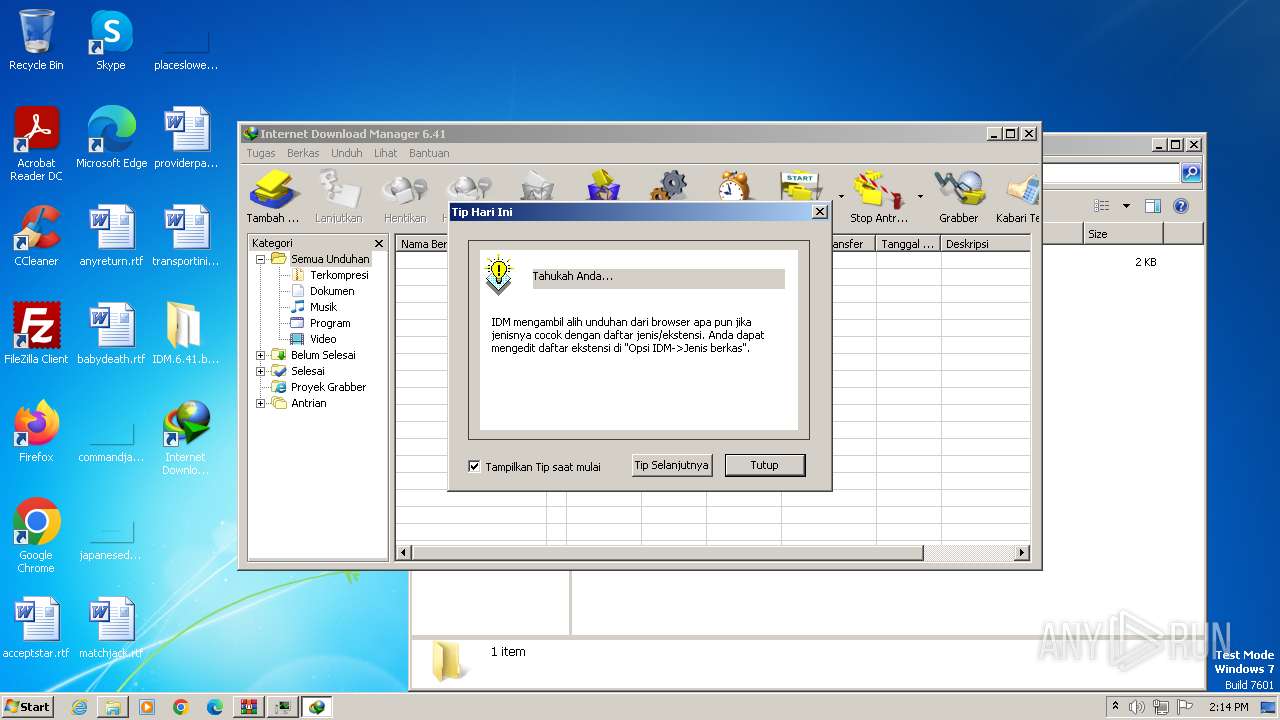1280x720 pixels.
Task: Select the Internet Download Manager desktop shortcut
Action: click(x=185, y=438)
